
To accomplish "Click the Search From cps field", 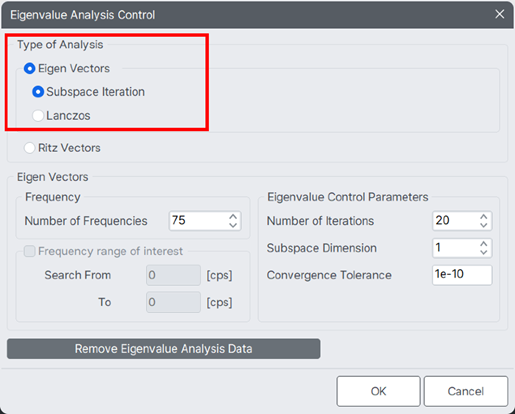I will coord(173,275).
